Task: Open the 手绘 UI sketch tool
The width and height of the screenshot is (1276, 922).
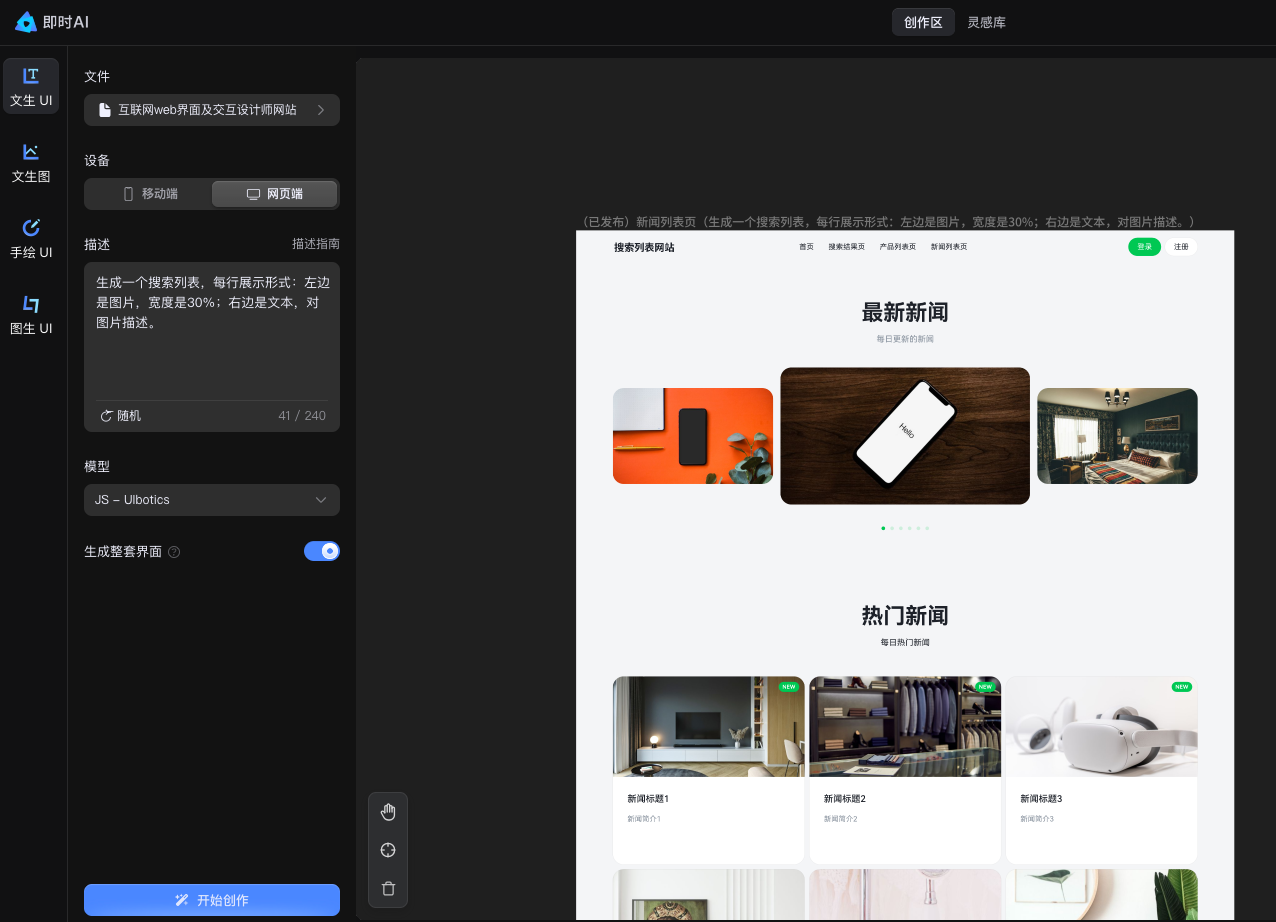Action: pos(31,239)
